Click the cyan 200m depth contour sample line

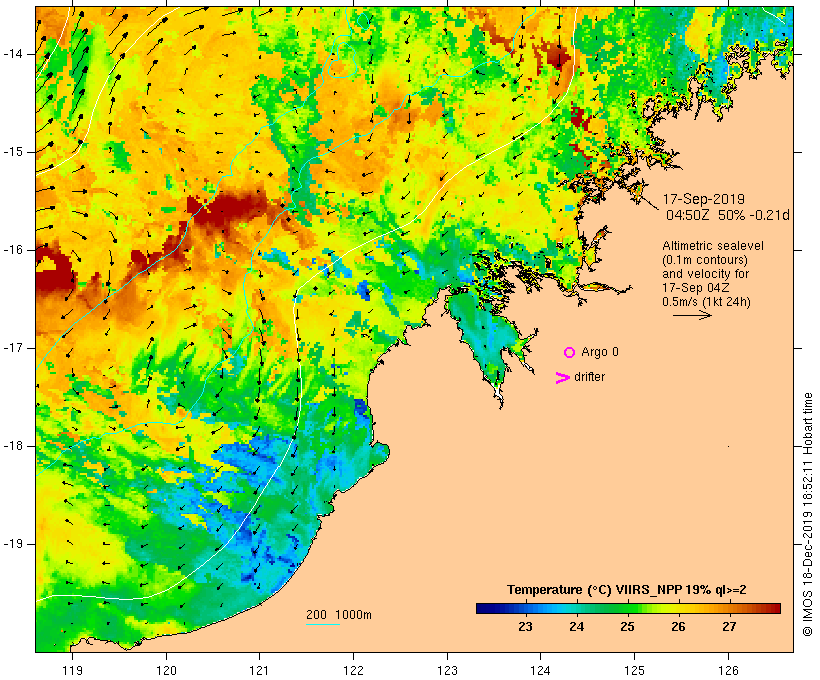coord(323,624)
